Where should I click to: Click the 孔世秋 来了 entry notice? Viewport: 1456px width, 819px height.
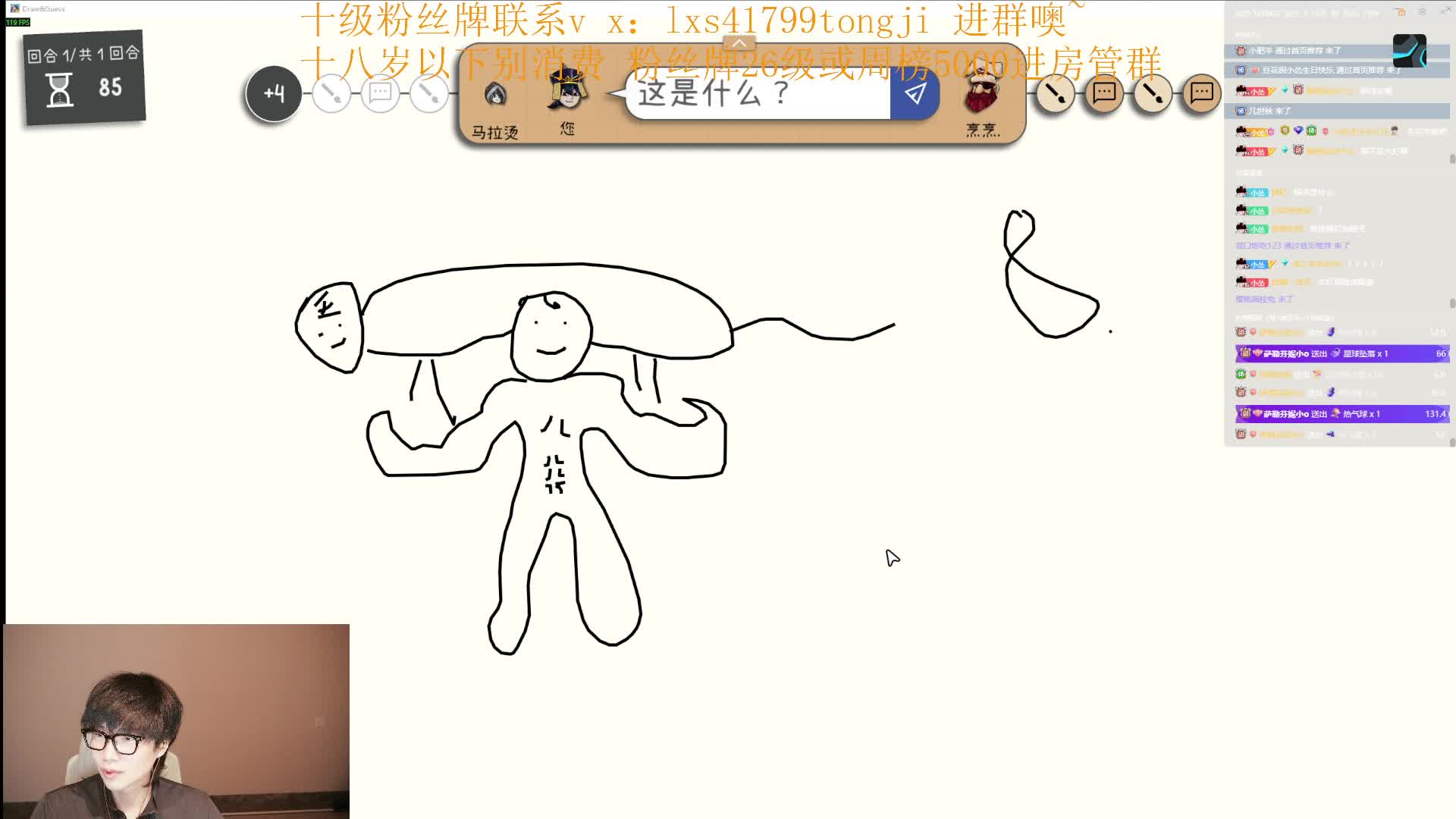coord(1270,111)
